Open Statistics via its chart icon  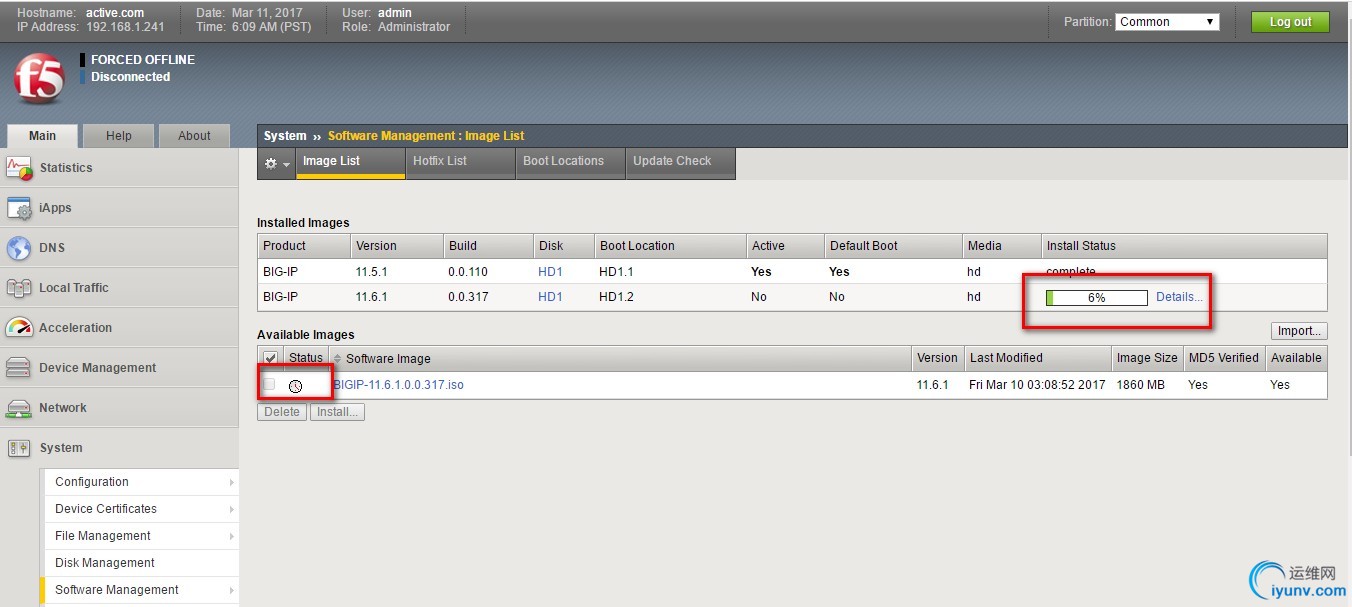click(20, 168)
